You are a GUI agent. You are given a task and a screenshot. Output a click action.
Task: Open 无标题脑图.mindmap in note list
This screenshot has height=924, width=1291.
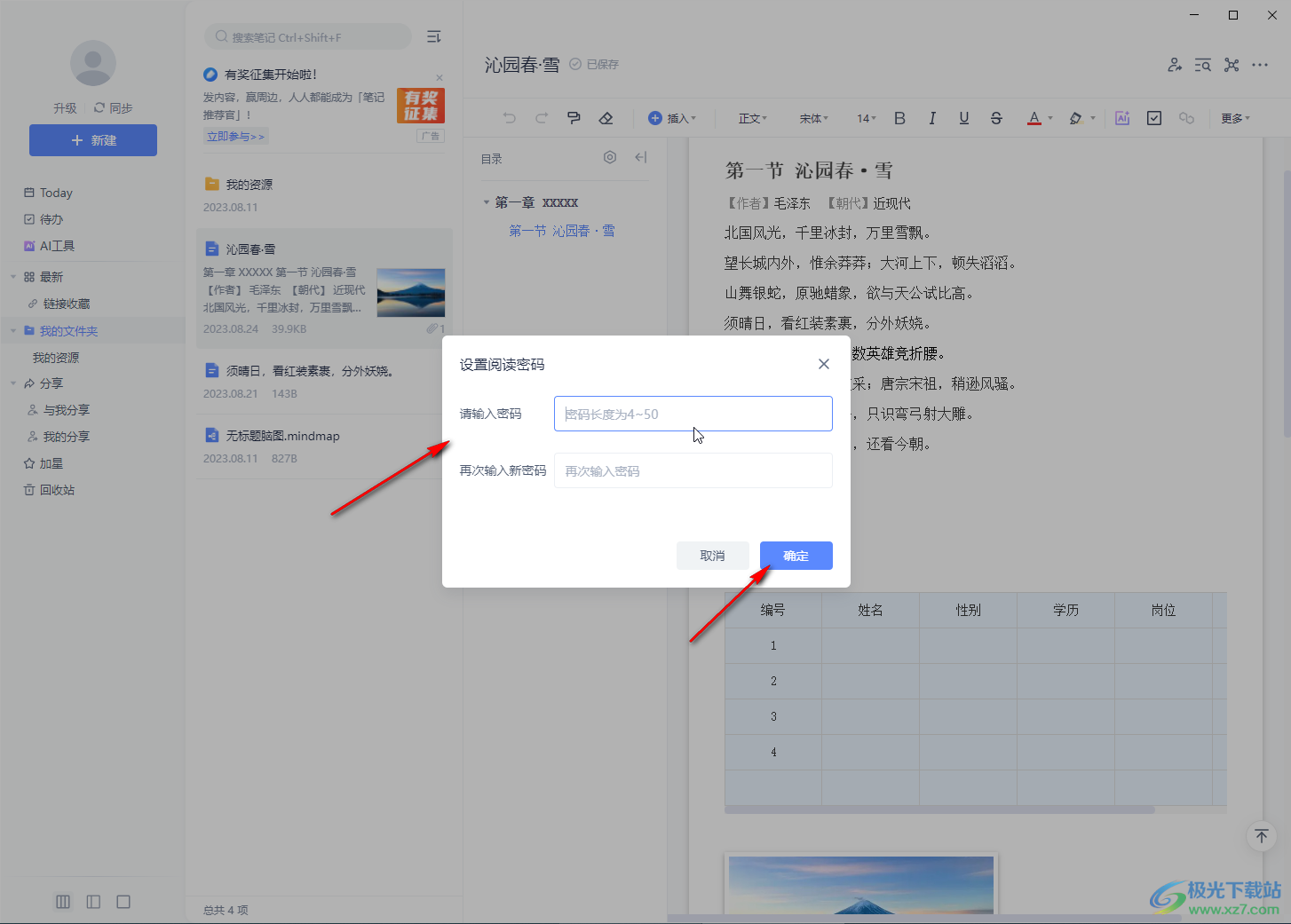tap(324, 446)
